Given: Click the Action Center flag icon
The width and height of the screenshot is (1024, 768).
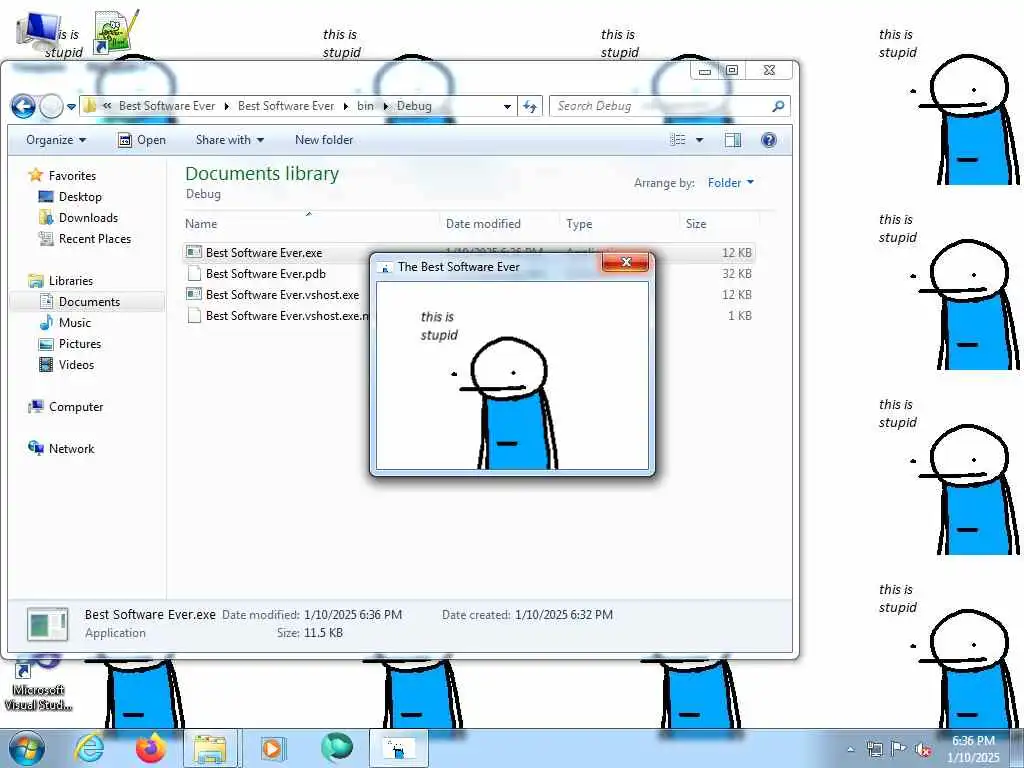Looking at the screenshot, I should click(x=899, y=749).
